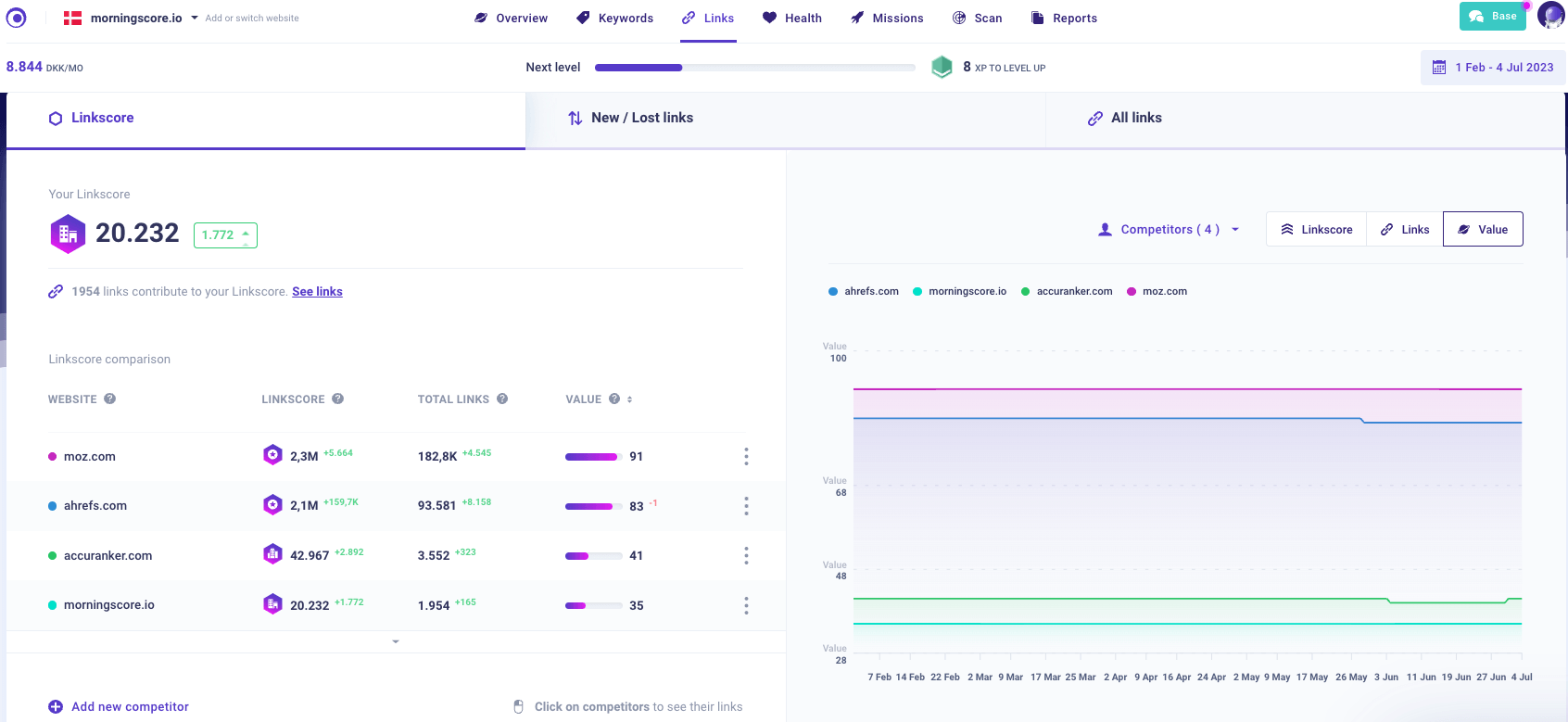The image size is (1568, 722).
Task: Open the user avatar profile
Action: (x=1550, y=16)
